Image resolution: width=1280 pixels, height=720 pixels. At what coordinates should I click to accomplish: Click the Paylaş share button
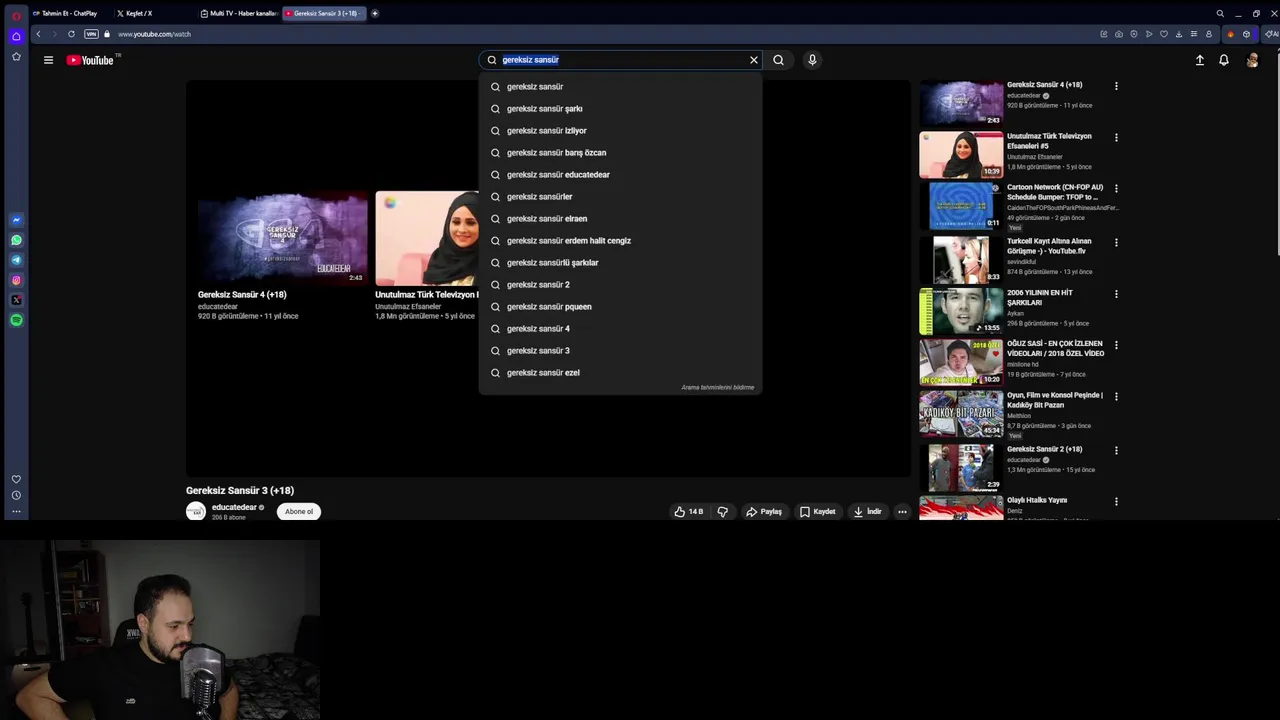pyautogui.click(x=764, y=512)
